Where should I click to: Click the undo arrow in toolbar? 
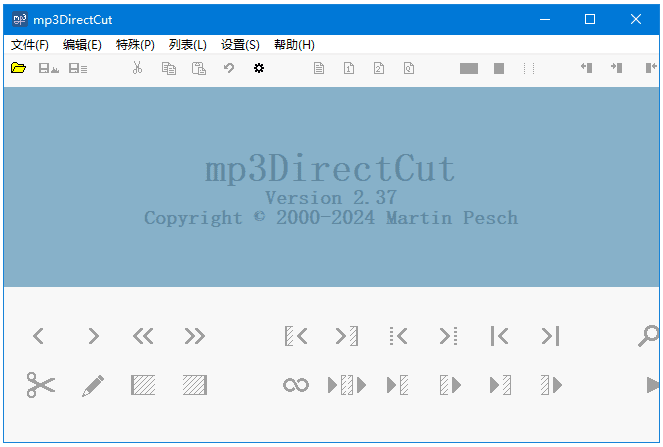pyautogui.click(x=229, y=68)
